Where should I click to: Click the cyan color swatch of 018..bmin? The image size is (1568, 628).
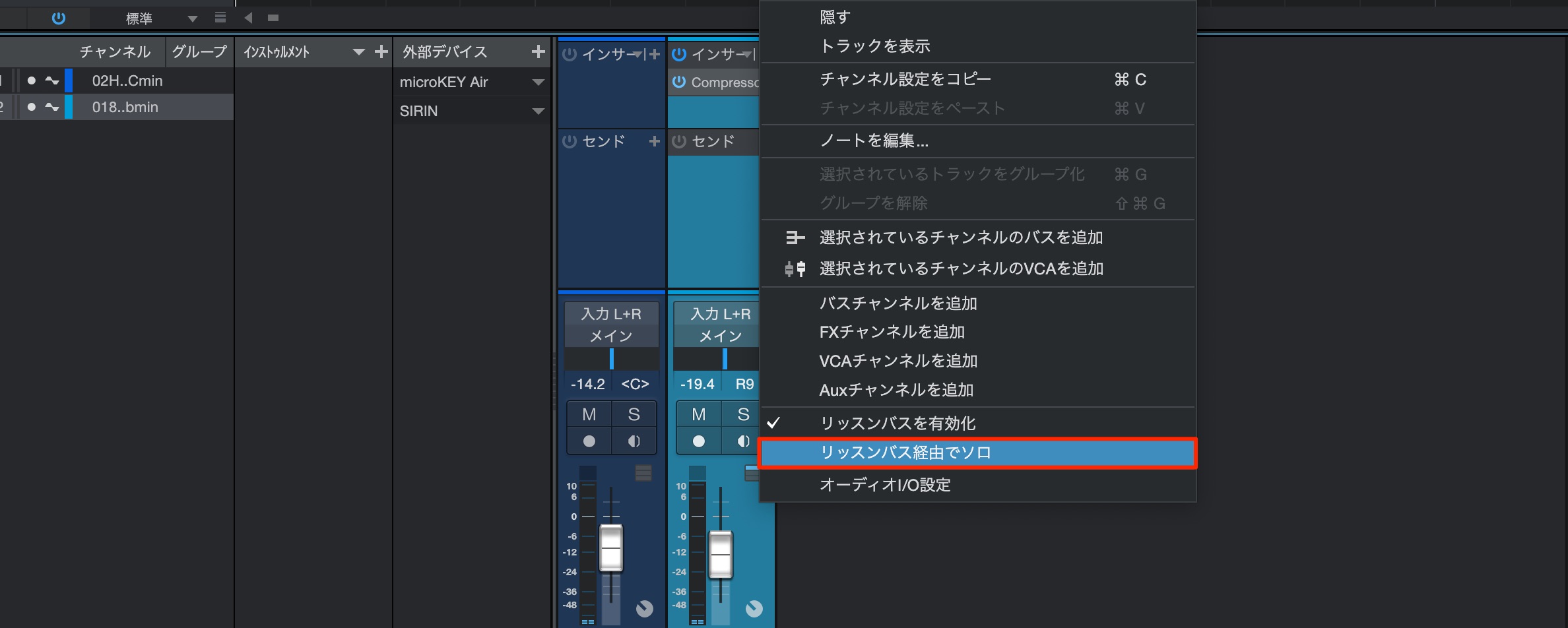[x=69, y=107]
